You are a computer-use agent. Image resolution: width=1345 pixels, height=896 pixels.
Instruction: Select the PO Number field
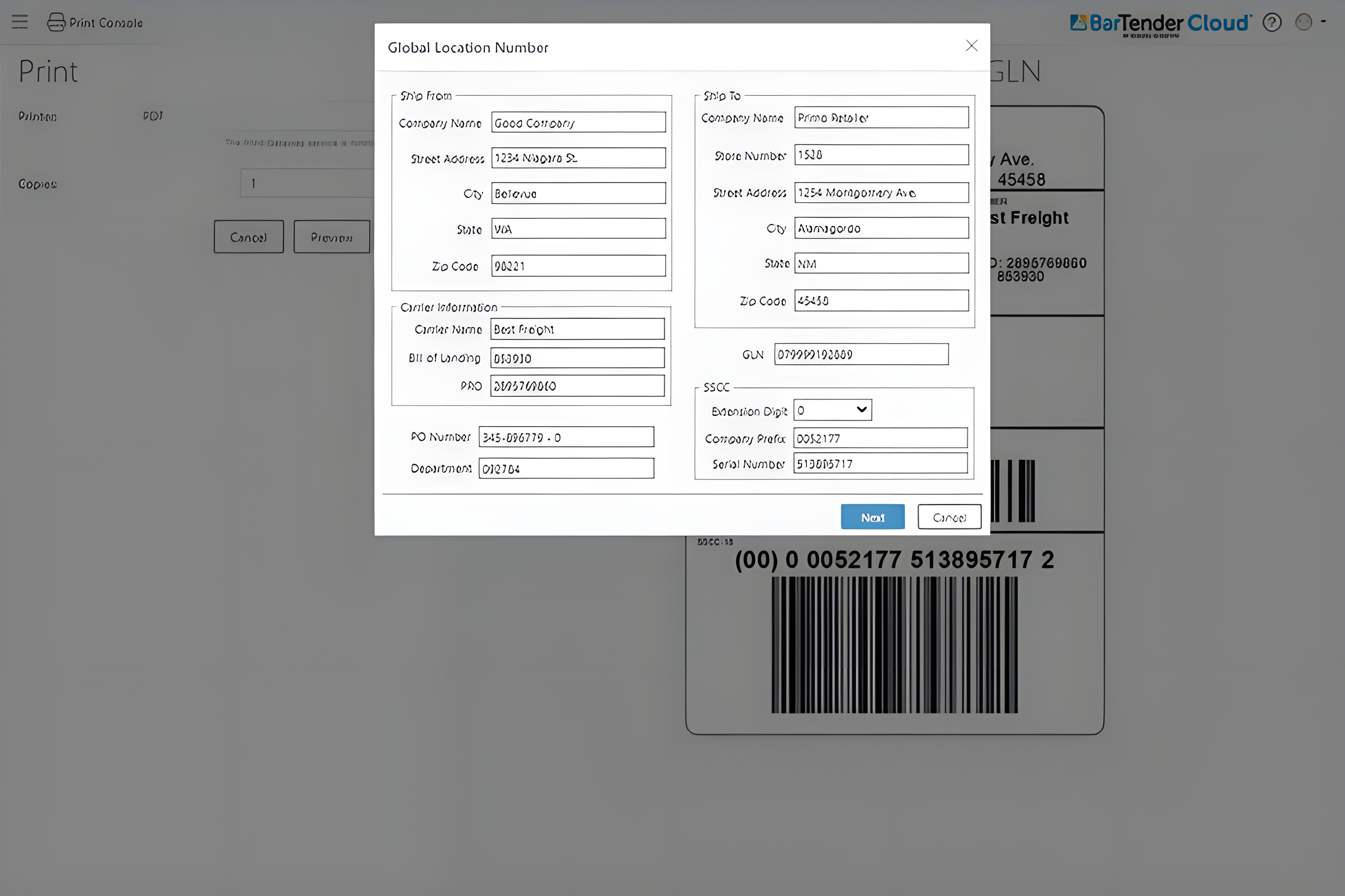566,437
